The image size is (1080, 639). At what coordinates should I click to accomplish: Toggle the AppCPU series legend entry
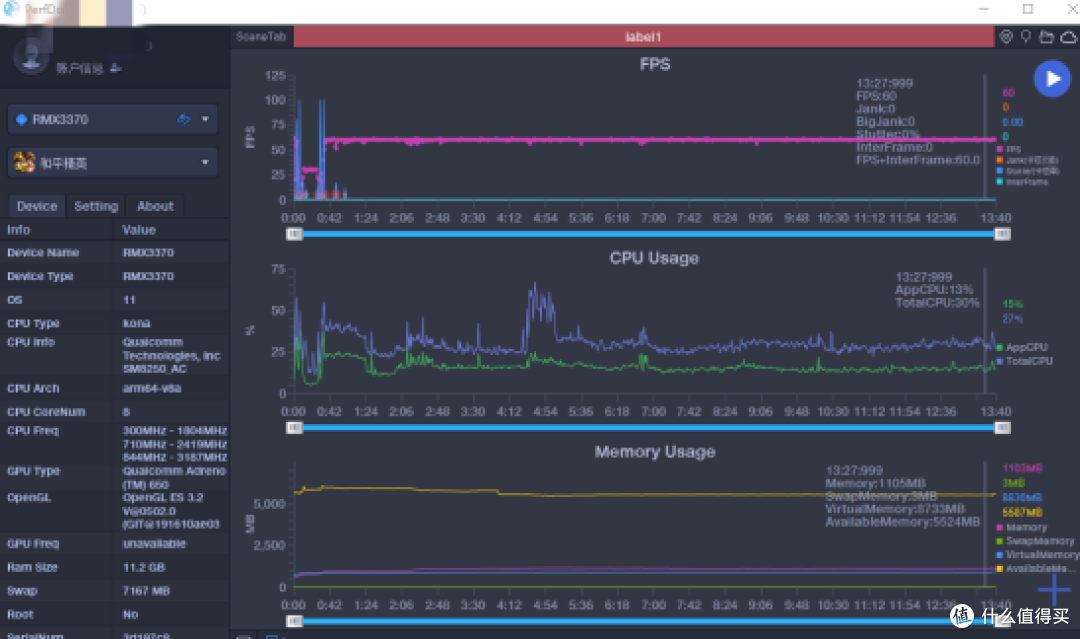click(x=1022, y=347)
